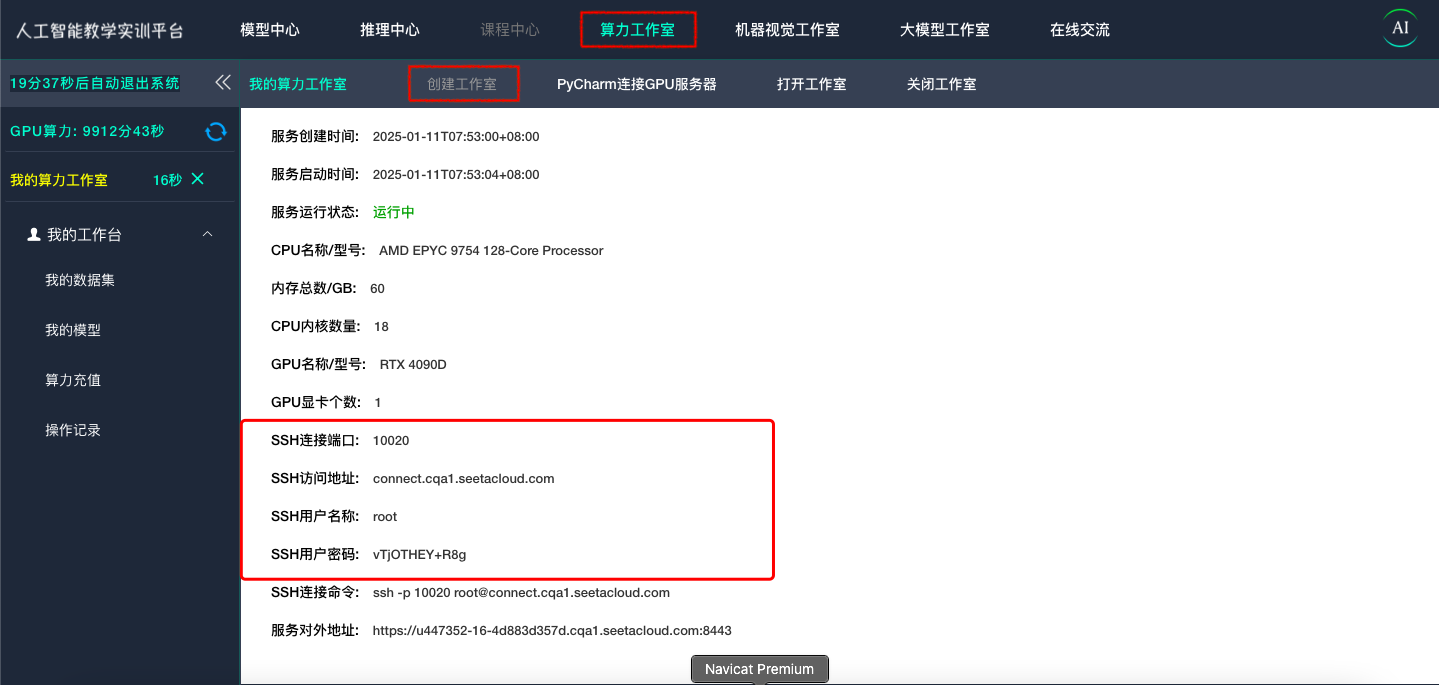The height and width of the screenshot is (685, 1439).
Task: Open the 课程中心 menu
Action: click(510, 30)
